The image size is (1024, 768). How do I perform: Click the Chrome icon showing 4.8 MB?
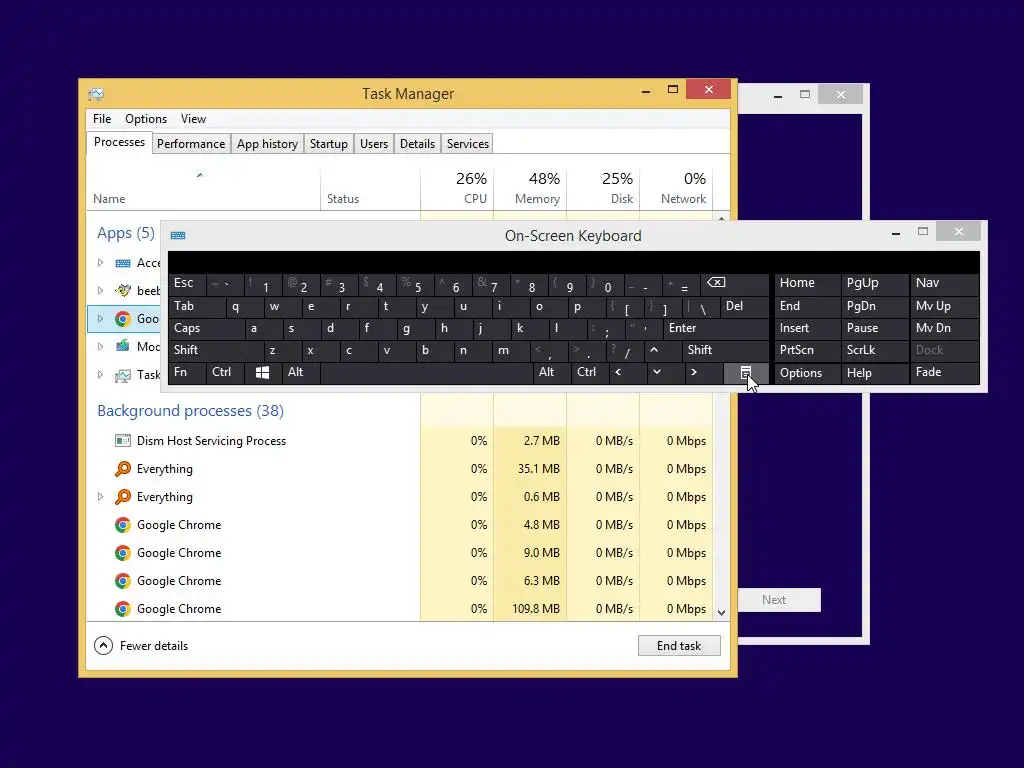coord(123,525)
